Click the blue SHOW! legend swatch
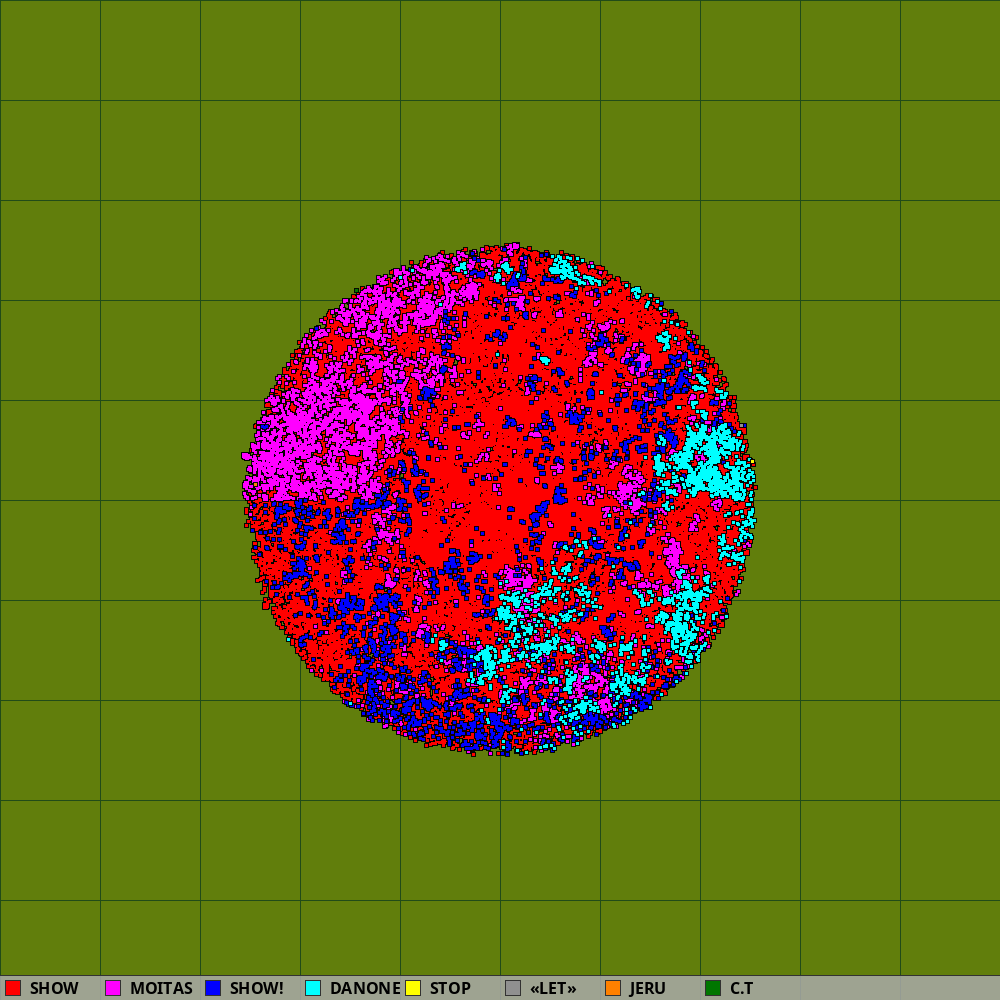The height and width of the screenshot is (1000, 1000). click(x=213, y=988)
